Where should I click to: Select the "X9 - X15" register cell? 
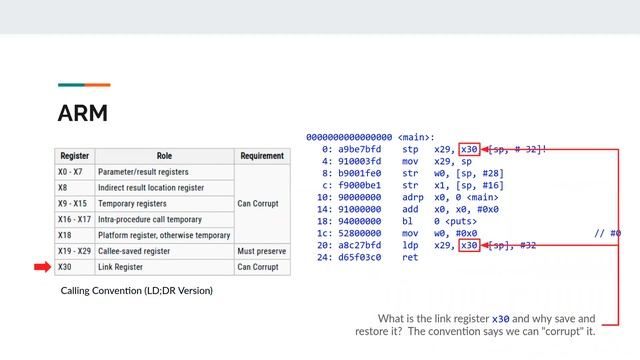click(x=75, y=204)
